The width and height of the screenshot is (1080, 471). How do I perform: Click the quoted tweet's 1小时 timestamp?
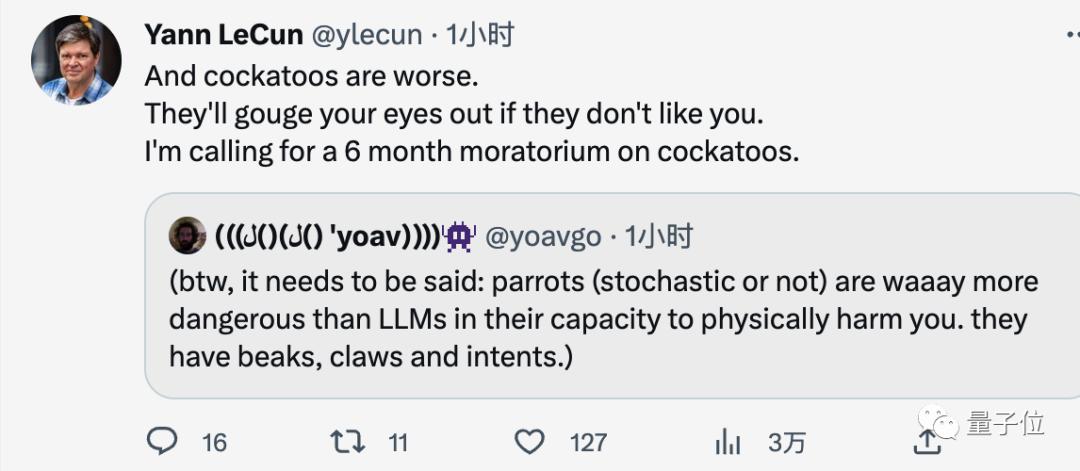pos(658,237)
